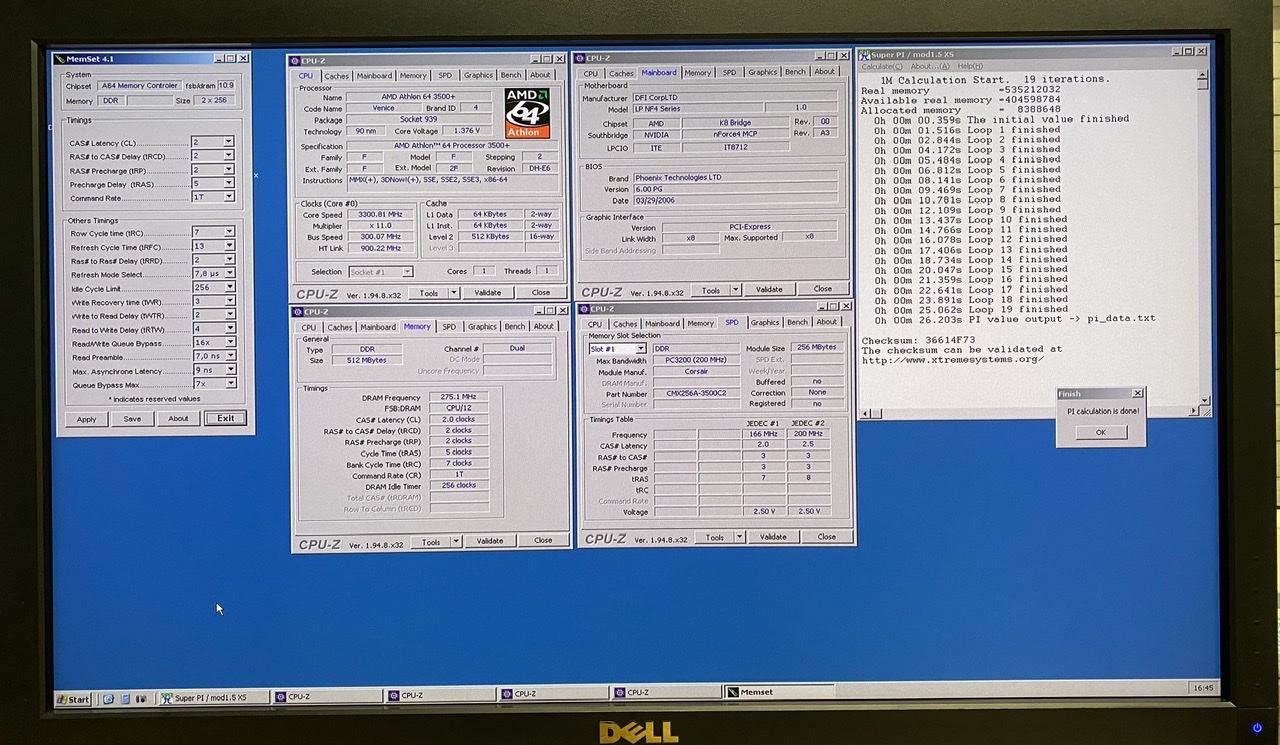
Task: Open the Queue Bypass Max dropdown
Action: (229, 383)
